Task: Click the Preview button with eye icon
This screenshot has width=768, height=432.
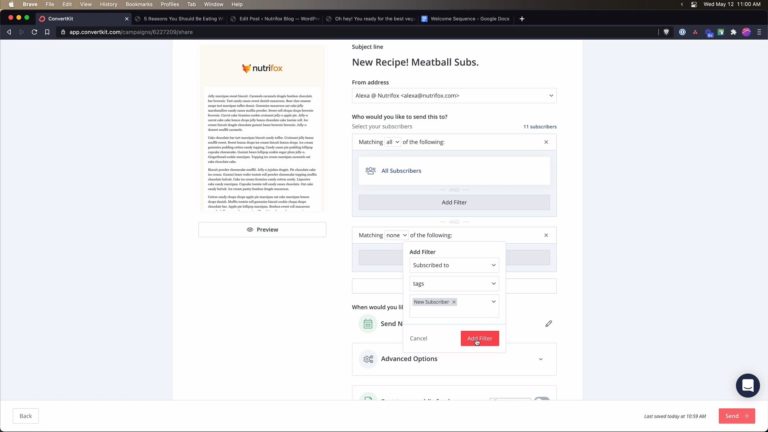Action: point(262,230)
